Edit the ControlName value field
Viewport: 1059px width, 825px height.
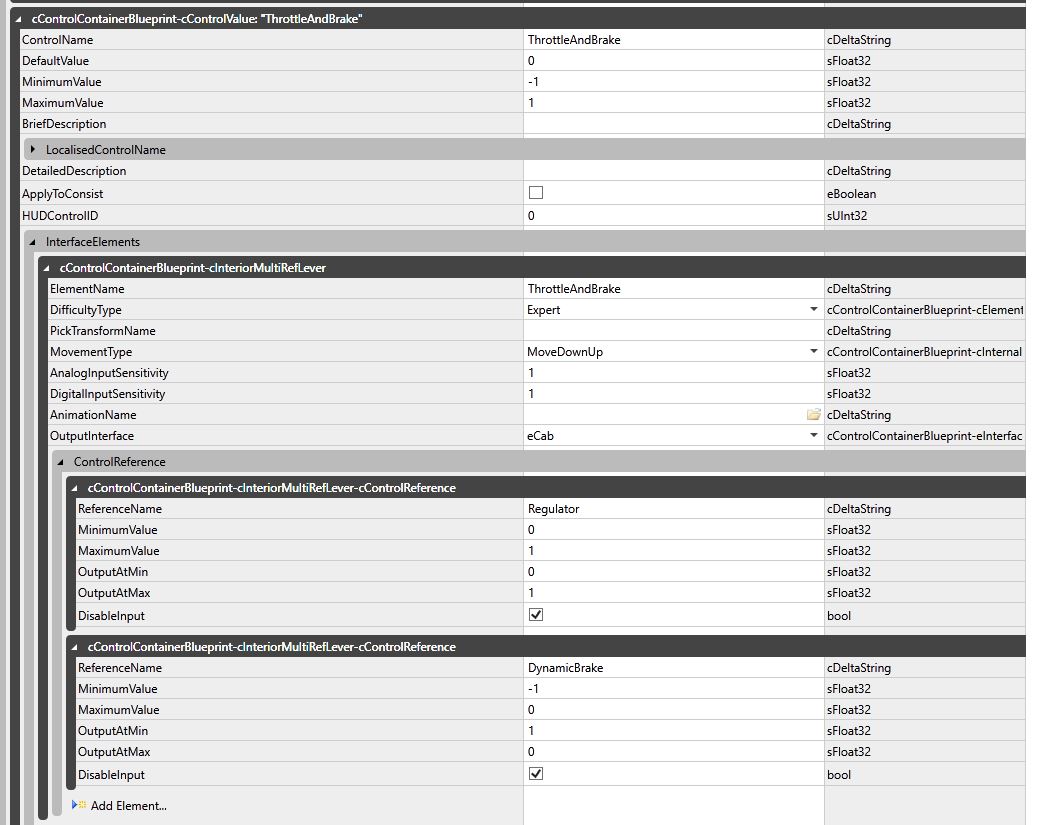point(672,40)
